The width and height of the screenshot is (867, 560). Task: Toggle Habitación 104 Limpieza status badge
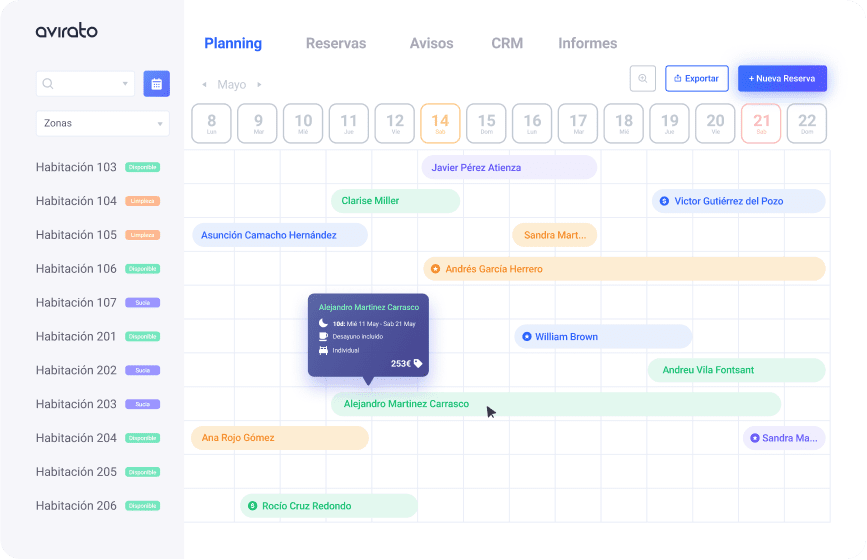pos(143,201)
